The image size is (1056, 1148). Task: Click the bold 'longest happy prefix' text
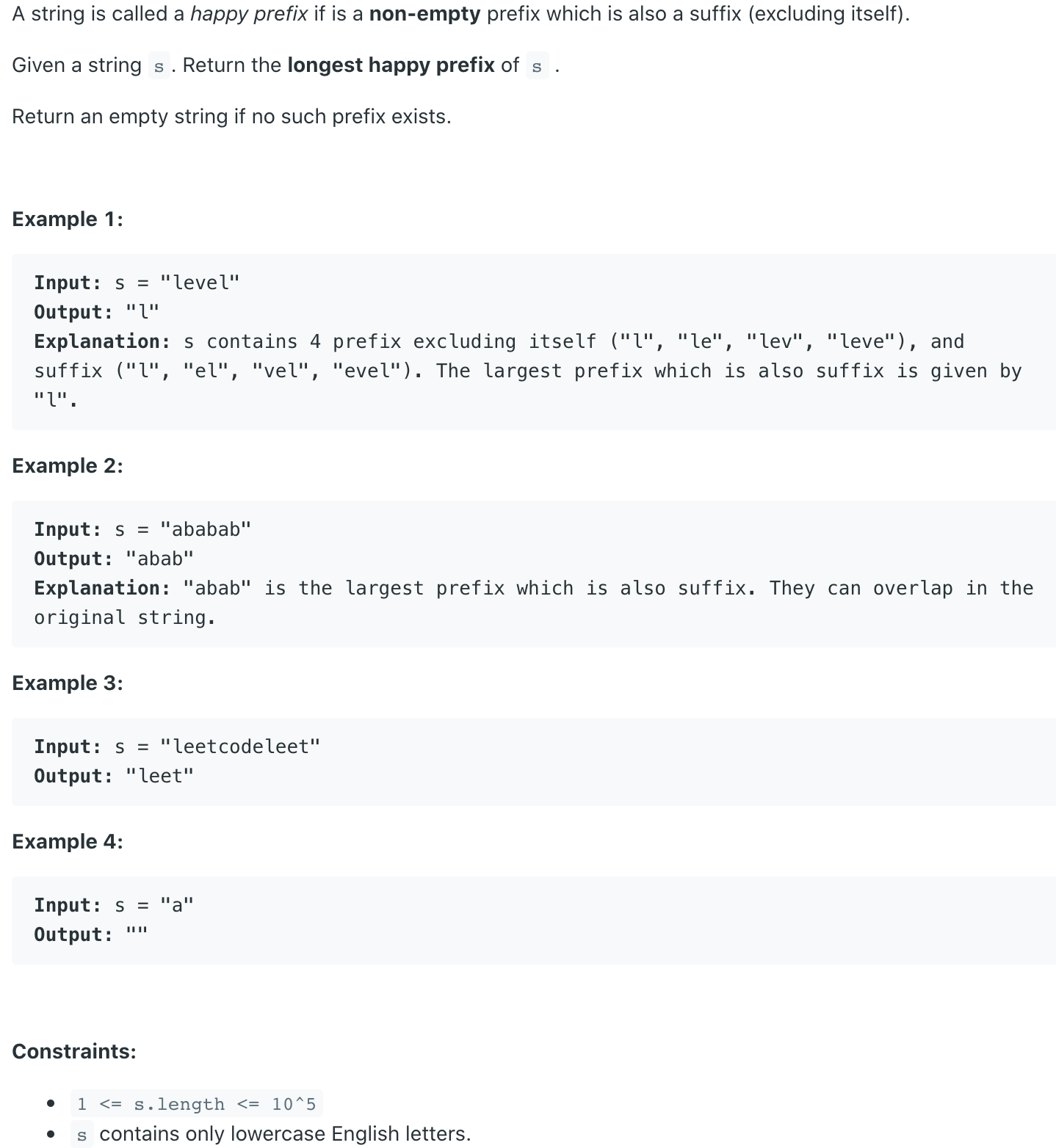click(391, 65)
